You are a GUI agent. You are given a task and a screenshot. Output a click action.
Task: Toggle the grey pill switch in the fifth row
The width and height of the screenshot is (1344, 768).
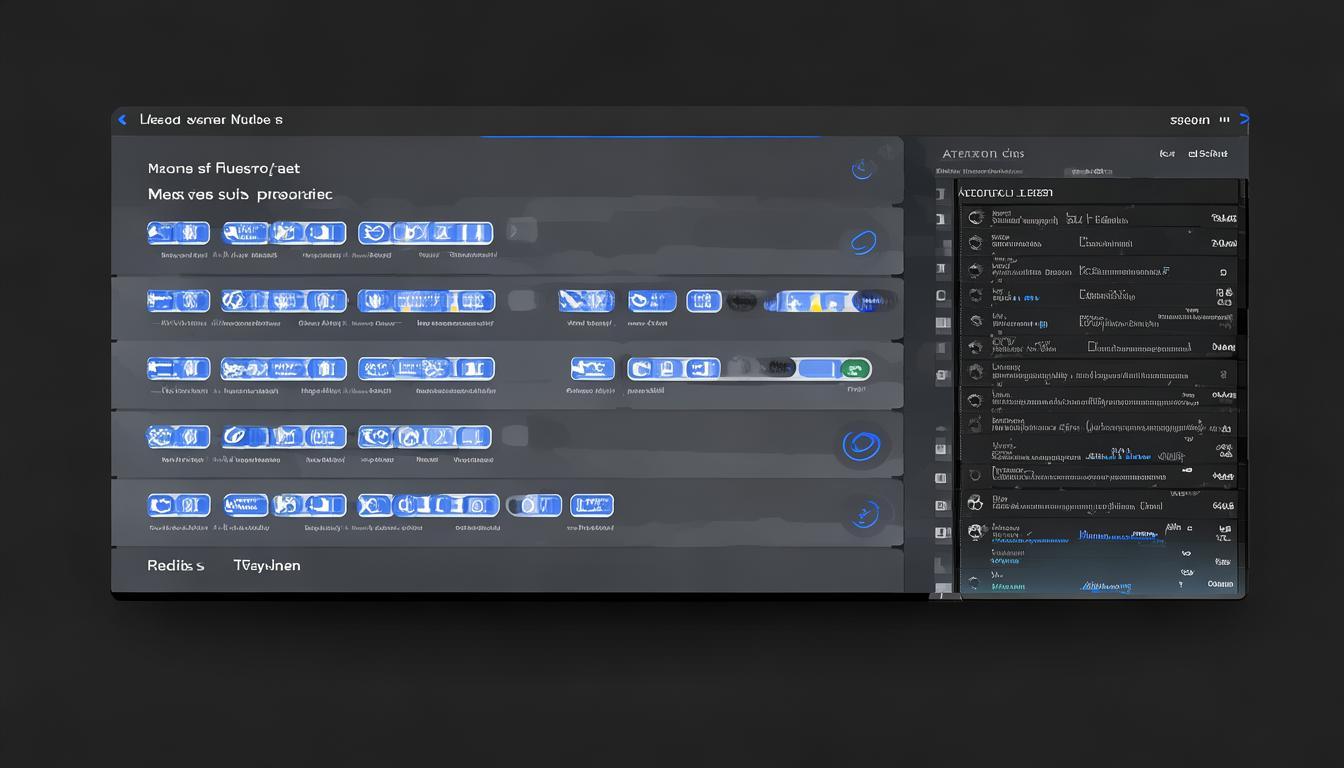(x=533, y=505)
